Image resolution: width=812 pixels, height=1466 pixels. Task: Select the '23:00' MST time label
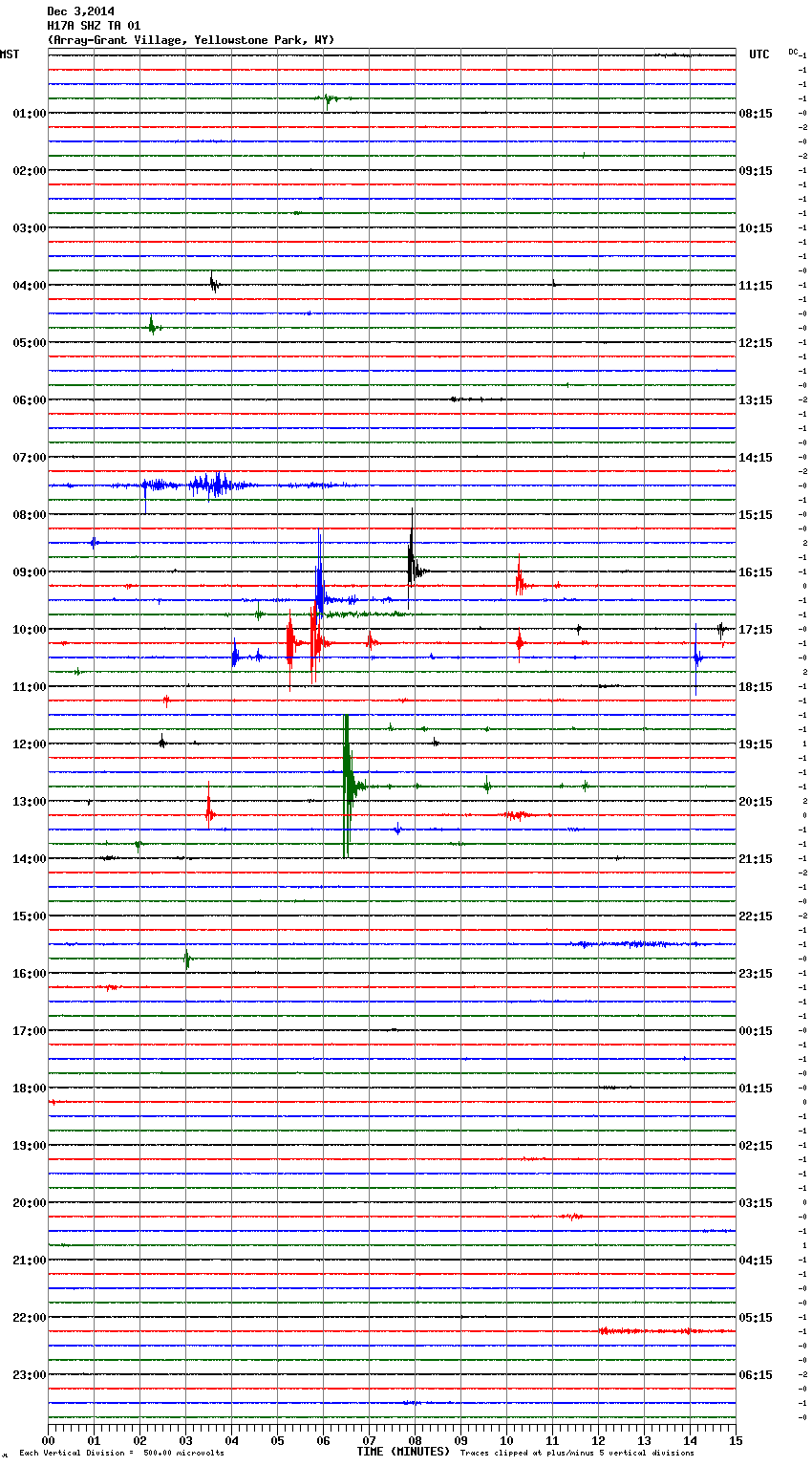(30, 1375)
